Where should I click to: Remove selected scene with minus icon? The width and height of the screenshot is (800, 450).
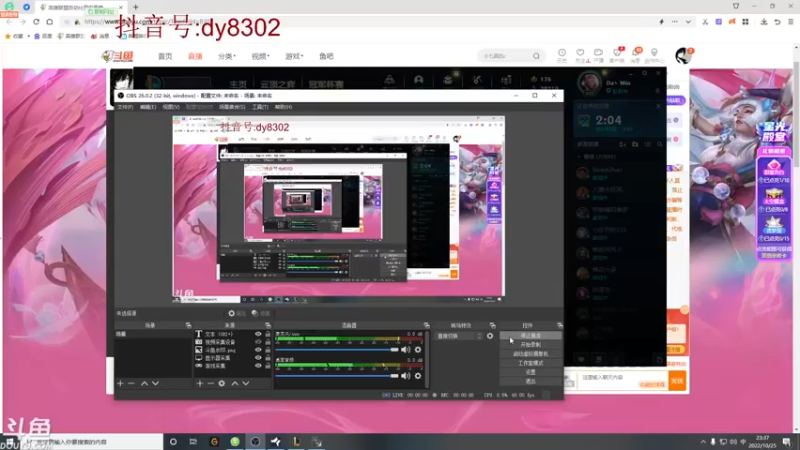coord(132,383)
